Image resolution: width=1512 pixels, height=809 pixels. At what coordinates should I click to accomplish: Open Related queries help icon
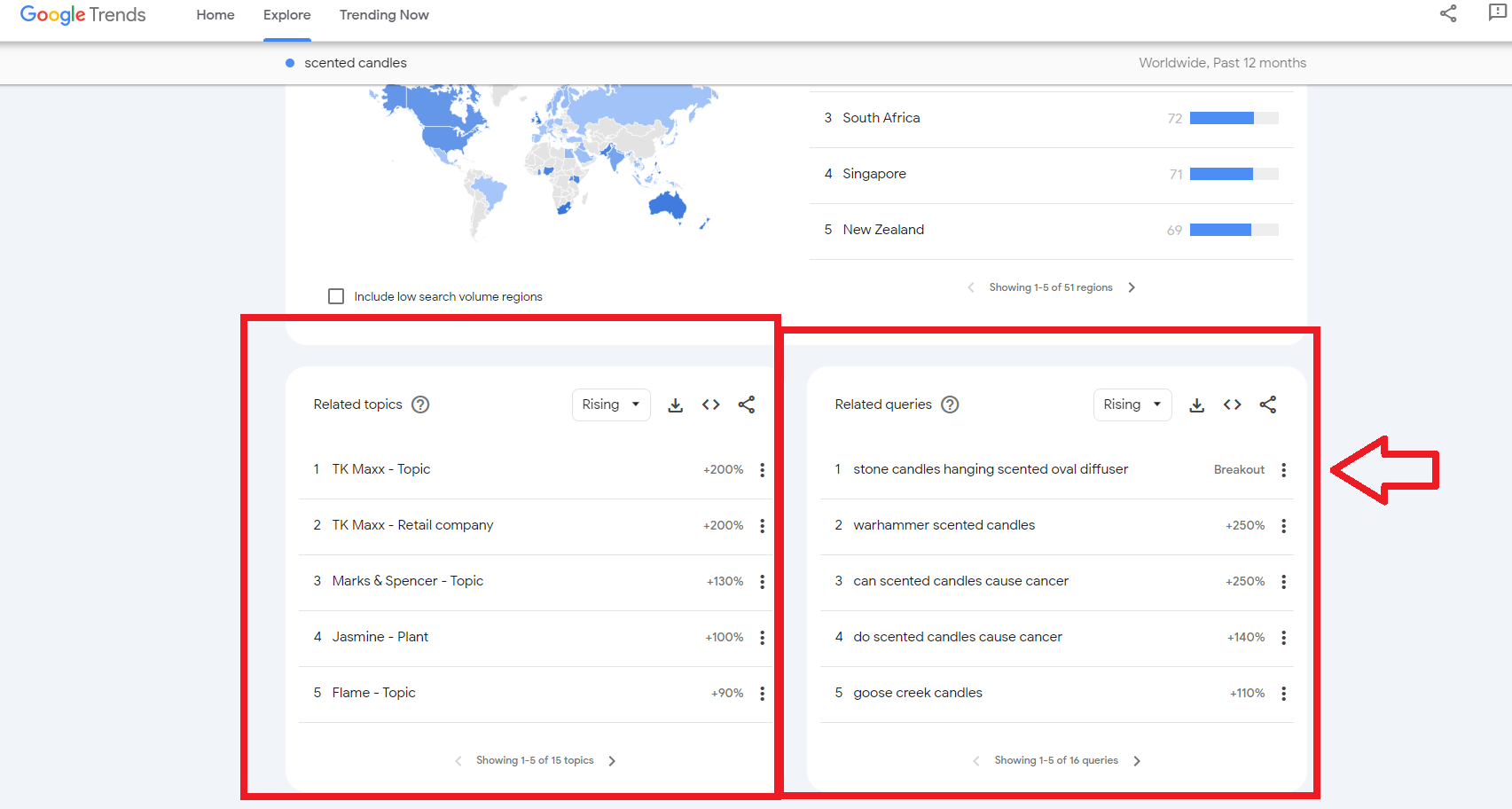(x=950, y=404)
